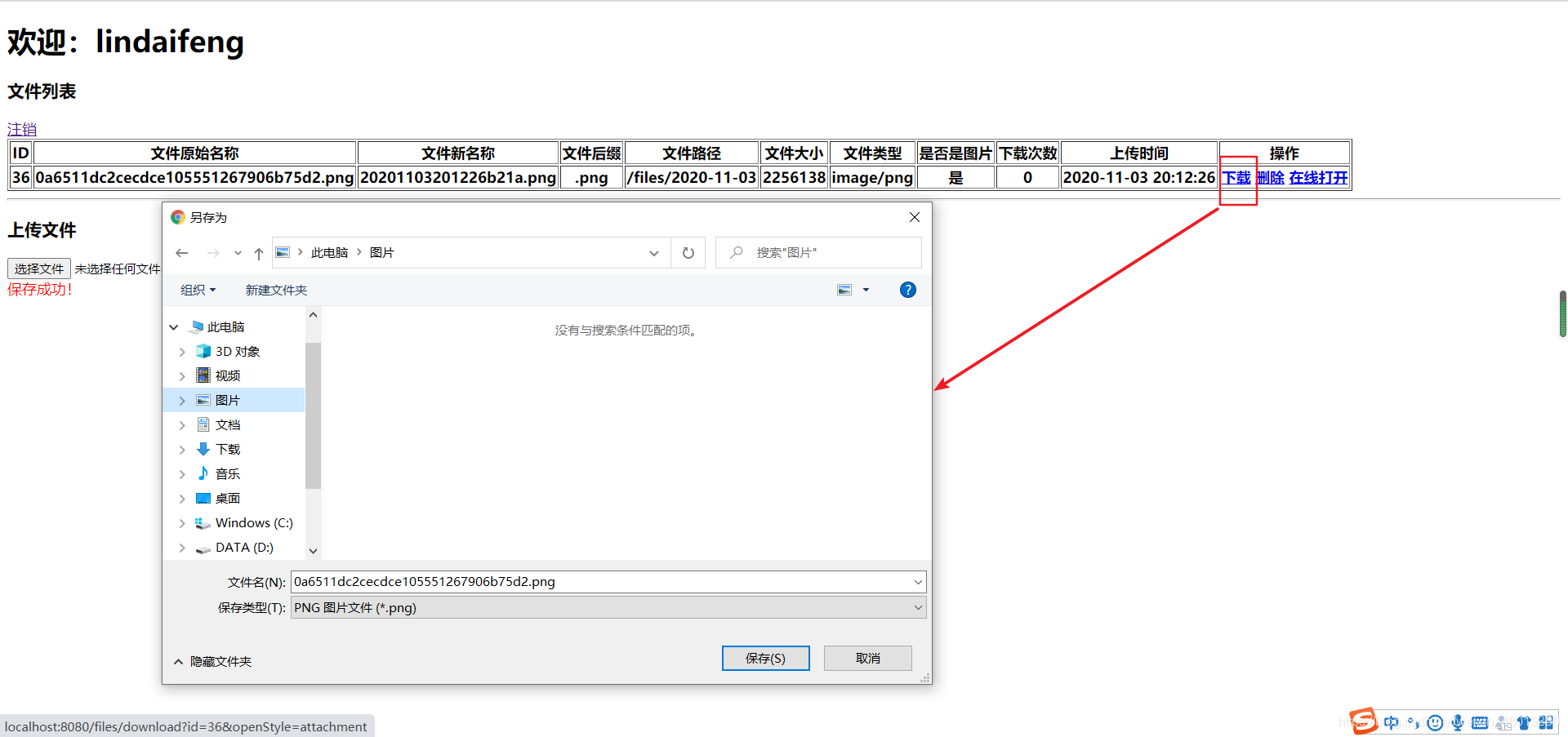Open the Sogou skin shirt icon
The width and height of the screenshot is (1568, 737).
(1524, 722)
